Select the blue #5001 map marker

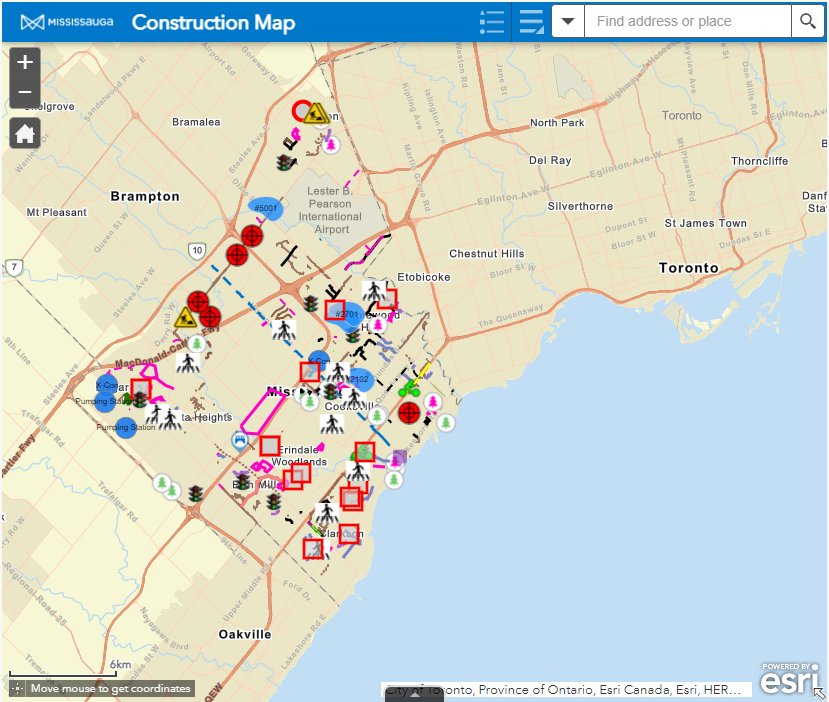click(x=266, y=209)
